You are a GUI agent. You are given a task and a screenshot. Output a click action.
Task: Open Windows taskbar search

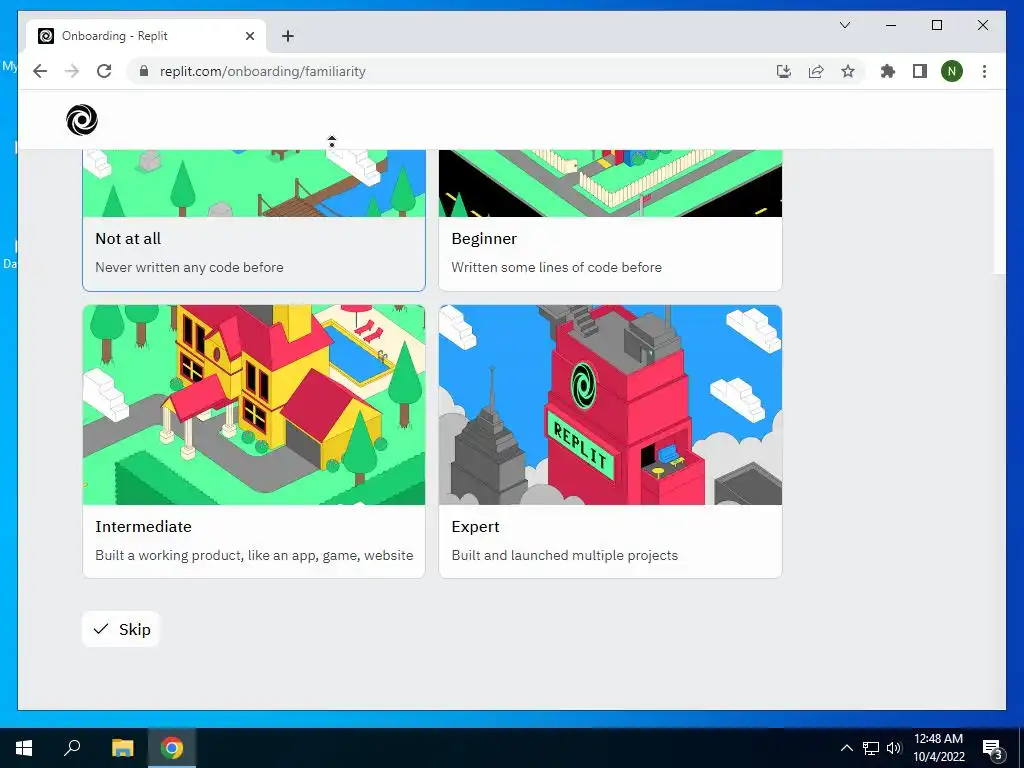(x=72, y=748)
